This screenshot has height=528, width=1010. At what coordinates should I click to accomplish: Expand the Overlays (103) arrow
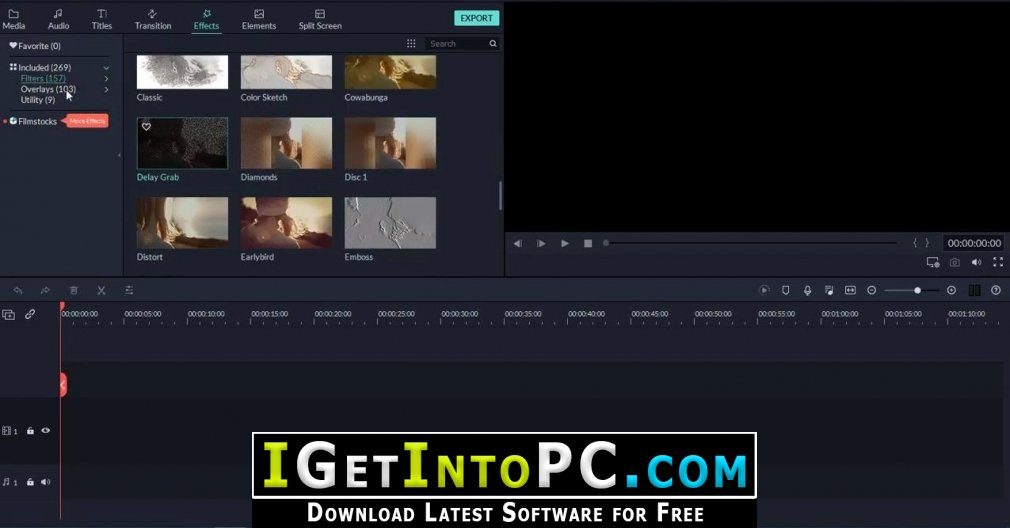106,90
